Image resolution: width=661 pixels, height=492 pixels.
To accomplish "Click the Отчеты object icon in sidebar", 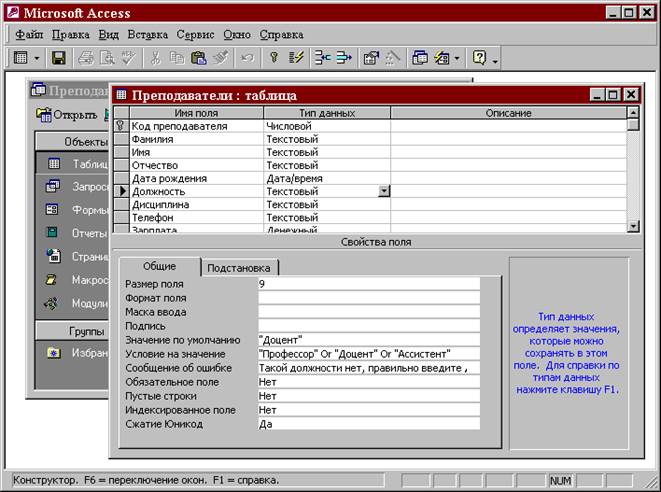I will (x=53, y=232).
